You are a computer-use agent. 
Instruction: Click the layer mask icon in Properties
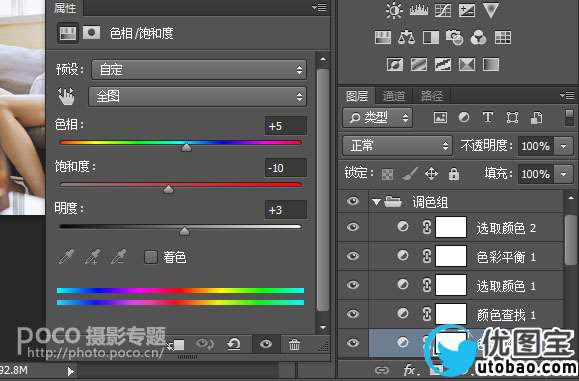[91, 33]
